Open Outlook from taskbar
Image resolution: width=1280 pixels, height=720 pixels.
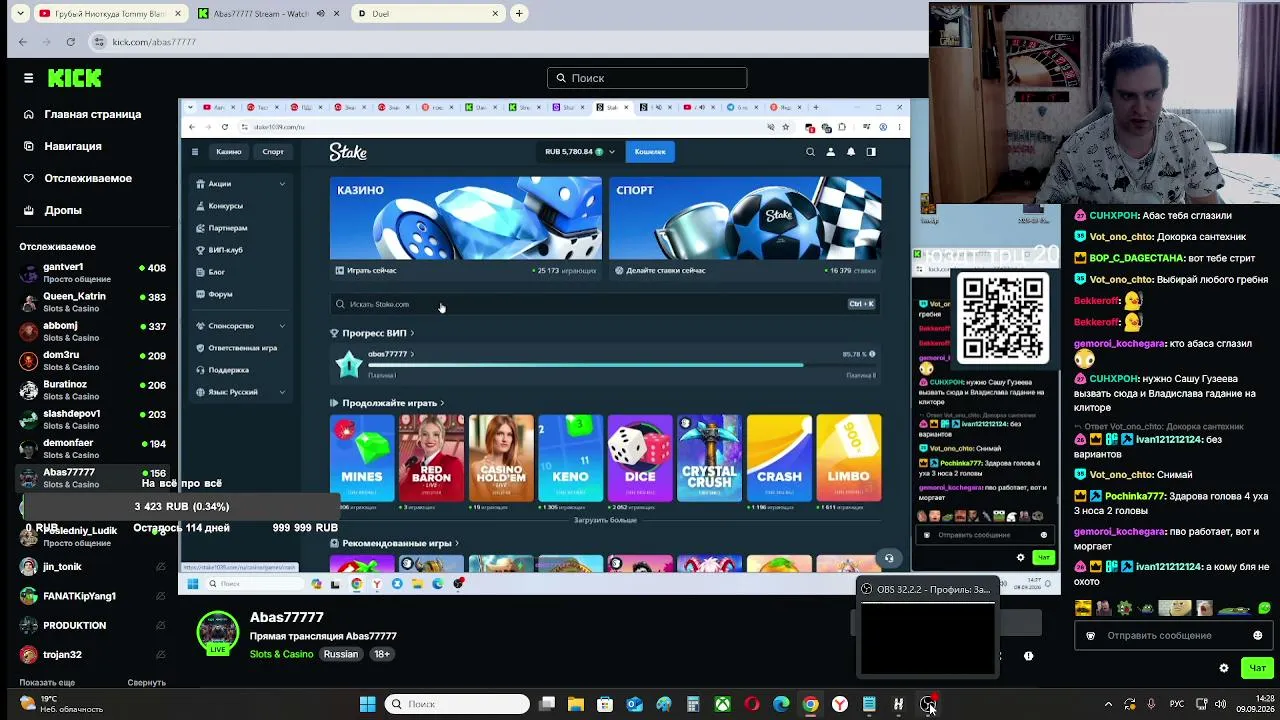(634, 704)
